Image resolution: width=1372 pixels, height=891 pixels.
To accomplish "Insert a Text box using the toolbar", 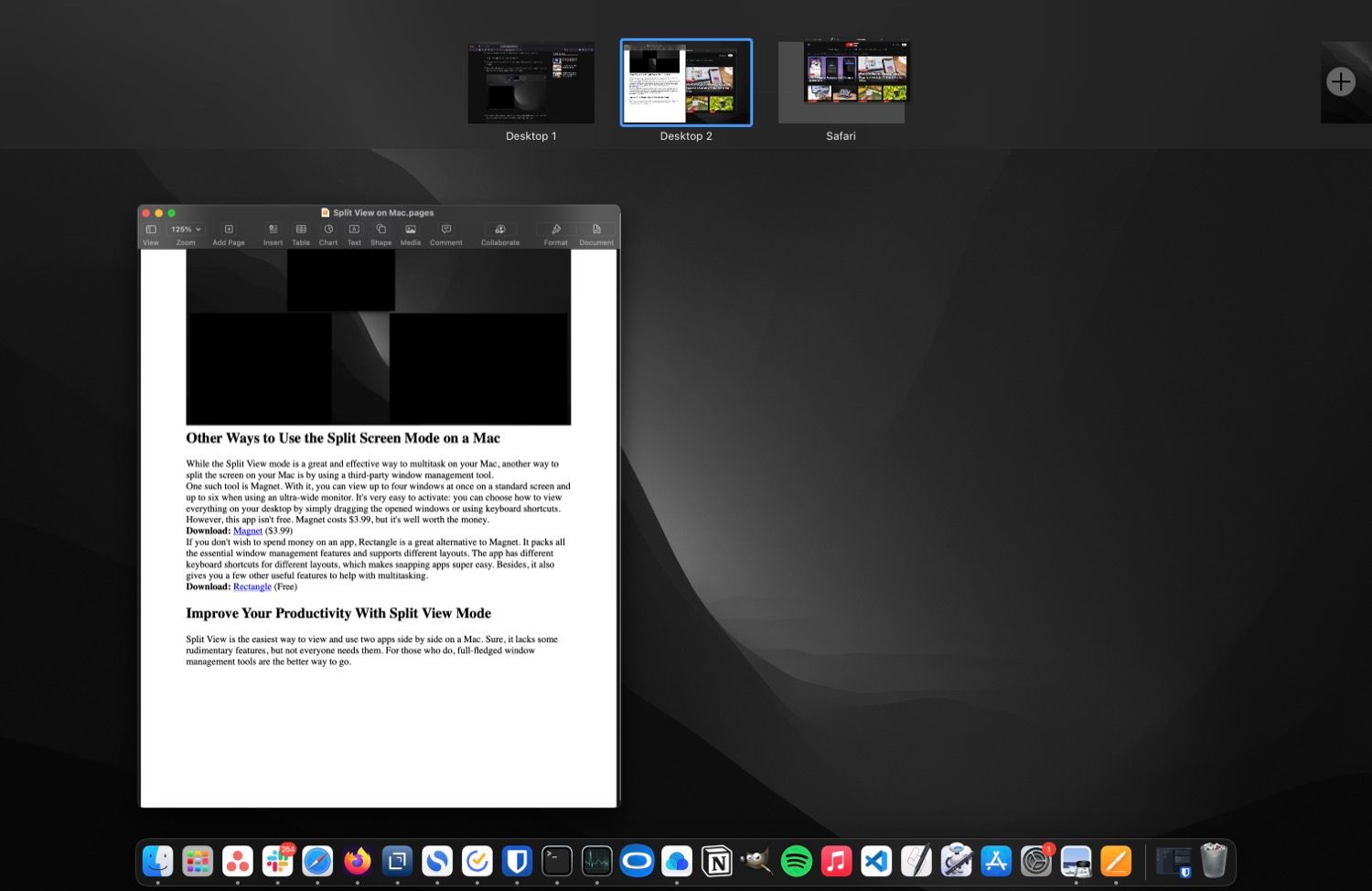I will [354, 231].
